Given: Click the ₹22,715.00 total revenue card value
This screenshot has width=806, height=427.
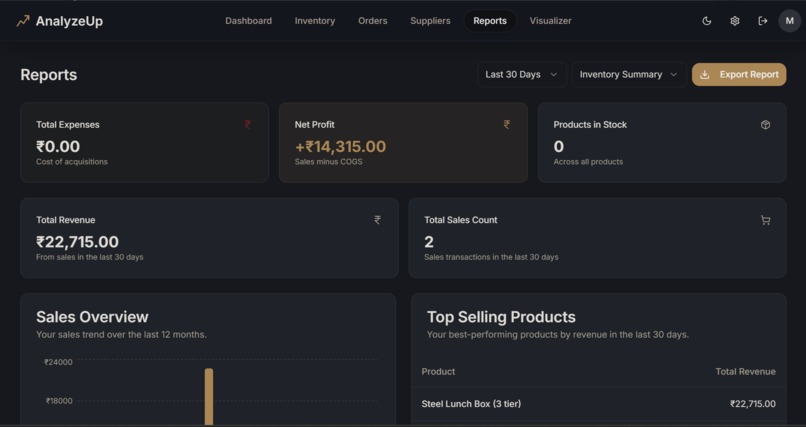Looking at the screenshot, I should pos(77,242).
